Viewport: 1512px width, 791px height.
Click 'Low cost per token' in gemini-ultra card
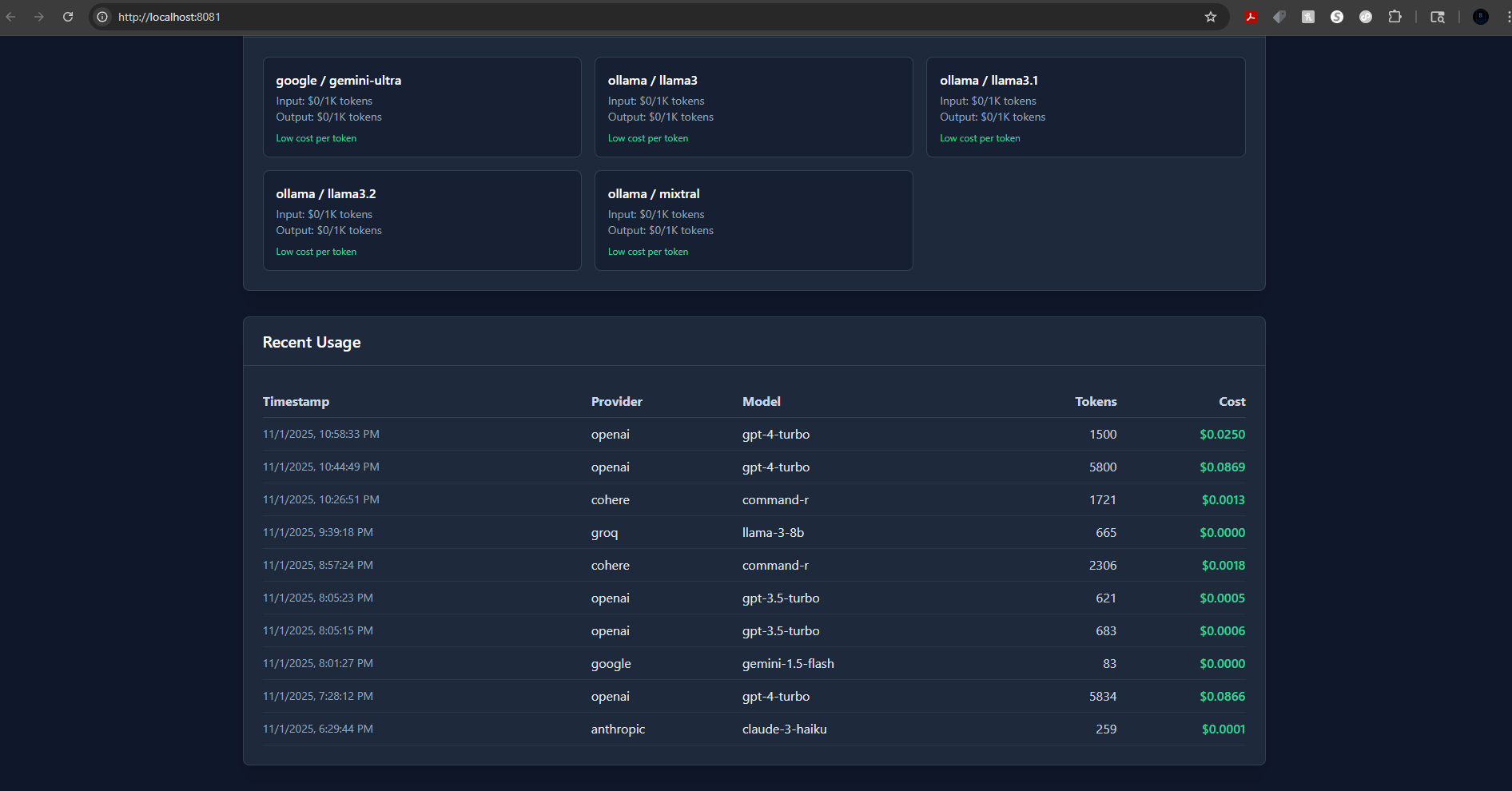(x=316, y=138)
